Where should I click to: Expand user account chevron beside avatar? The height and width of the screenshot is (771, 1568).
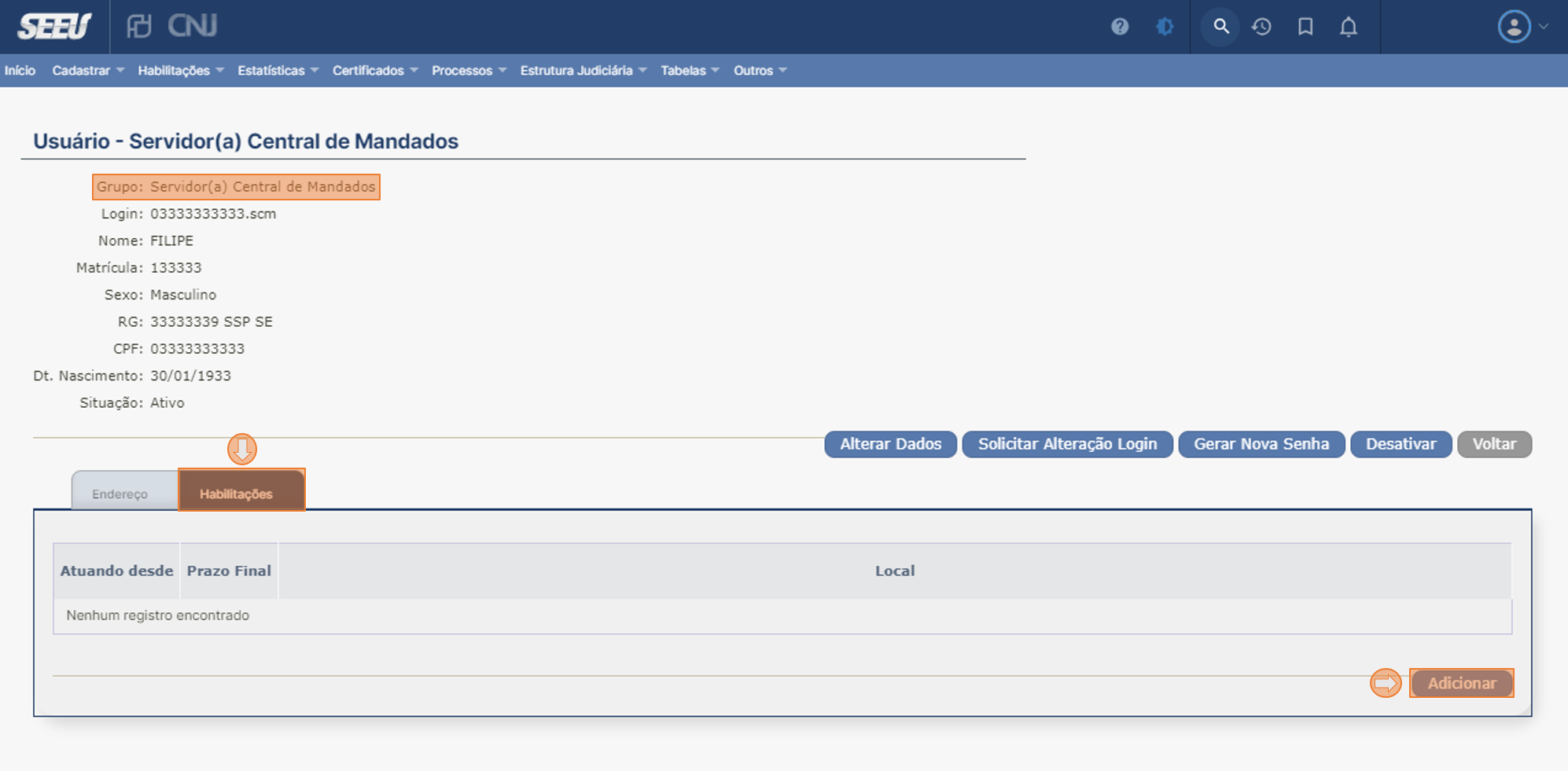tap(1544, 27)
